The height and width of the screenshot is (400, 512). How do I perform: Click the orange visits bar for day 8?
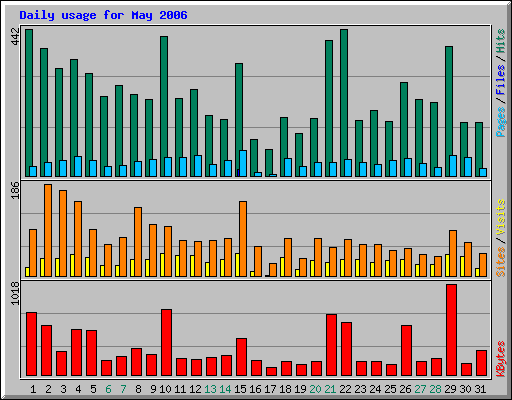138,242
